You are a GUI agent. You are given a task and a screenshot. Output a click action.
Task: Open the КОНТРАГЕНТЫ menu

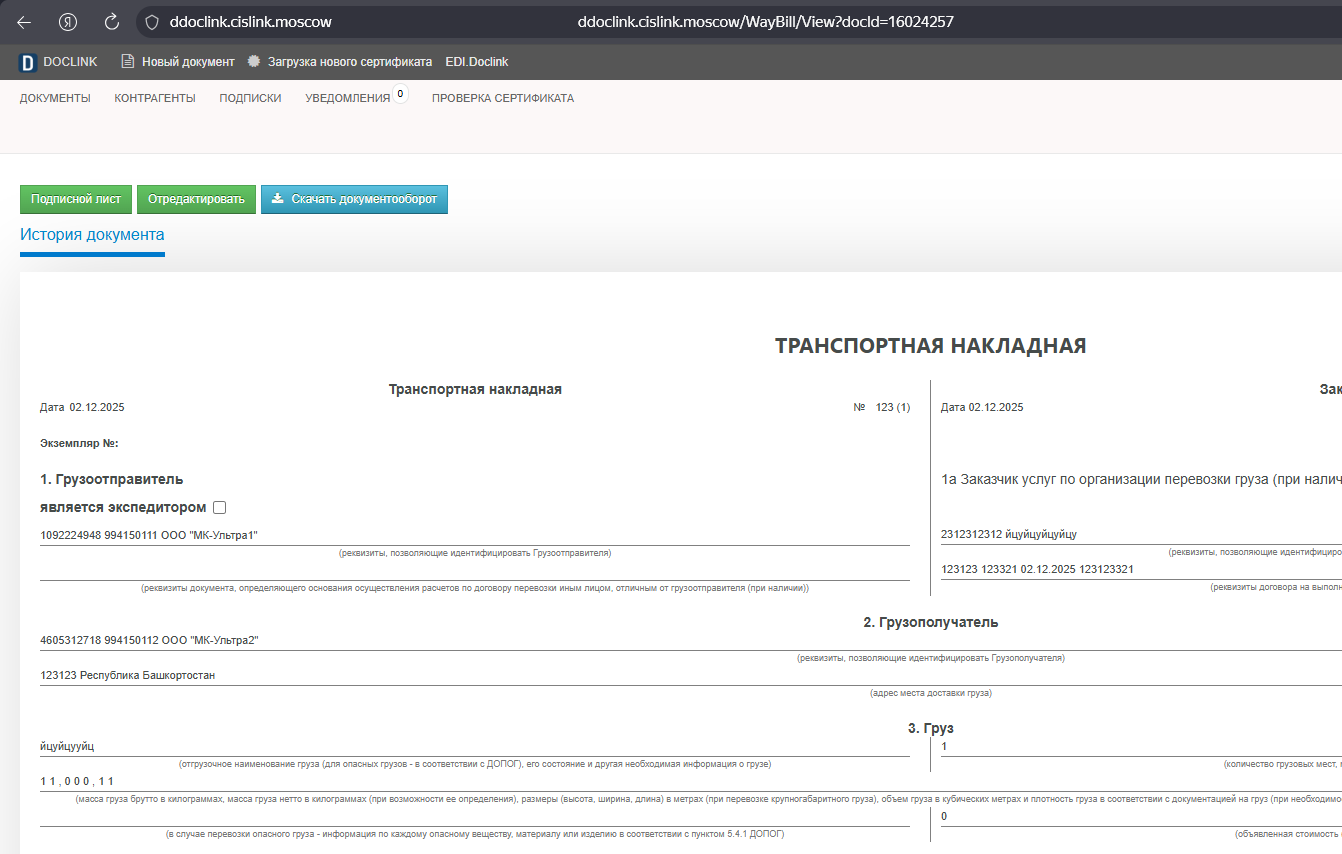coord(155,98)
